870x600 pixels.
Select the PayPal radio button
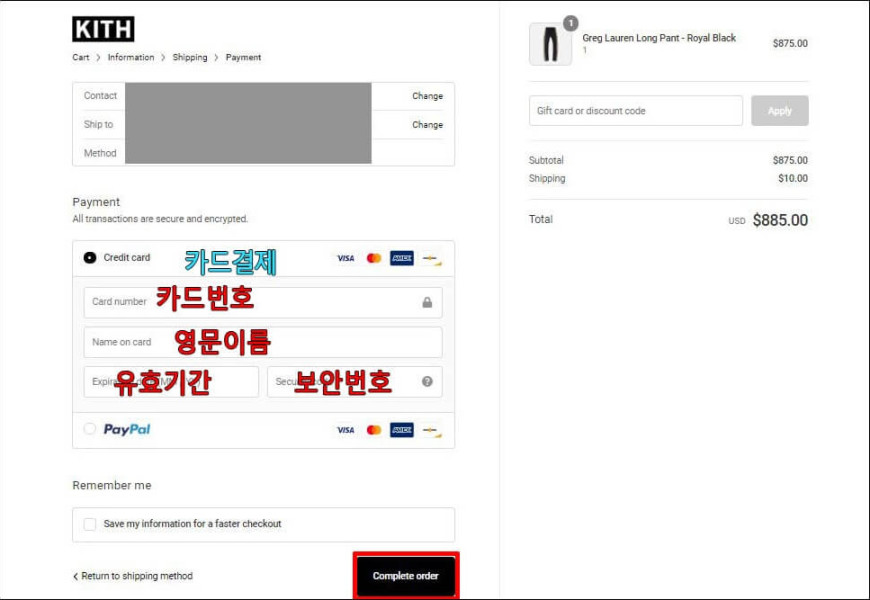[90, 428]
